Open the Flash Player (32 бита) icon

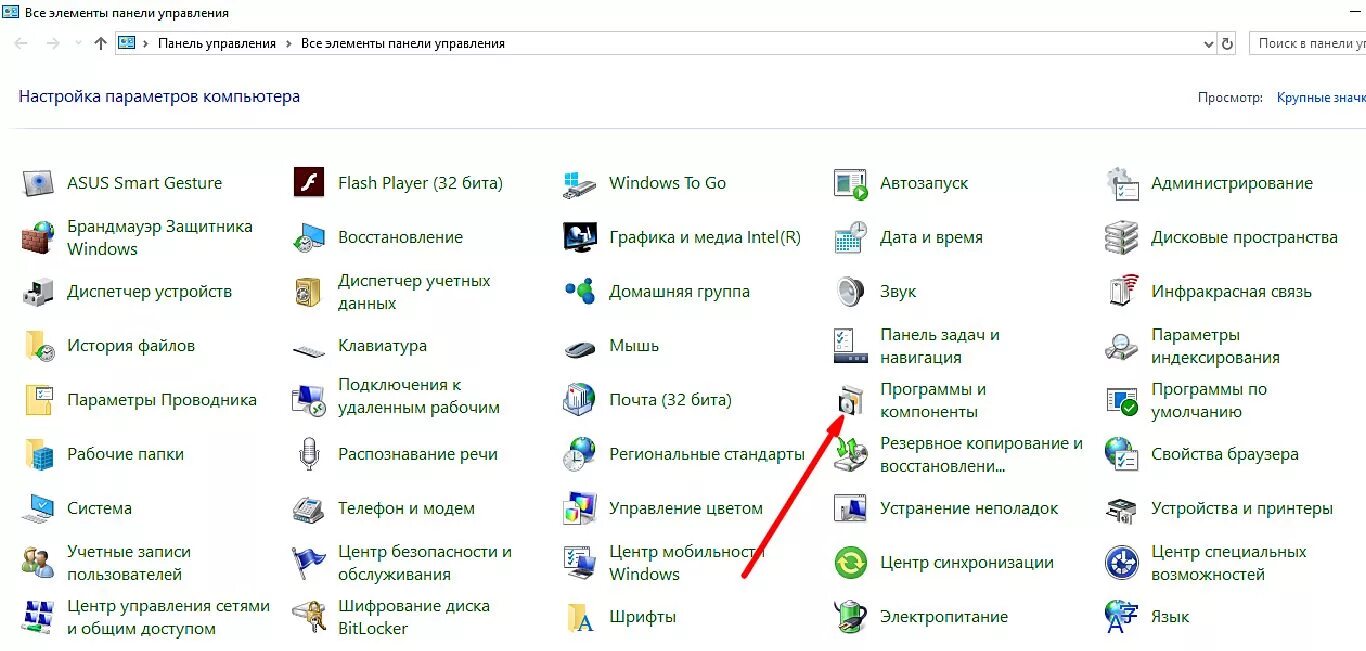(x=309, y=183)
